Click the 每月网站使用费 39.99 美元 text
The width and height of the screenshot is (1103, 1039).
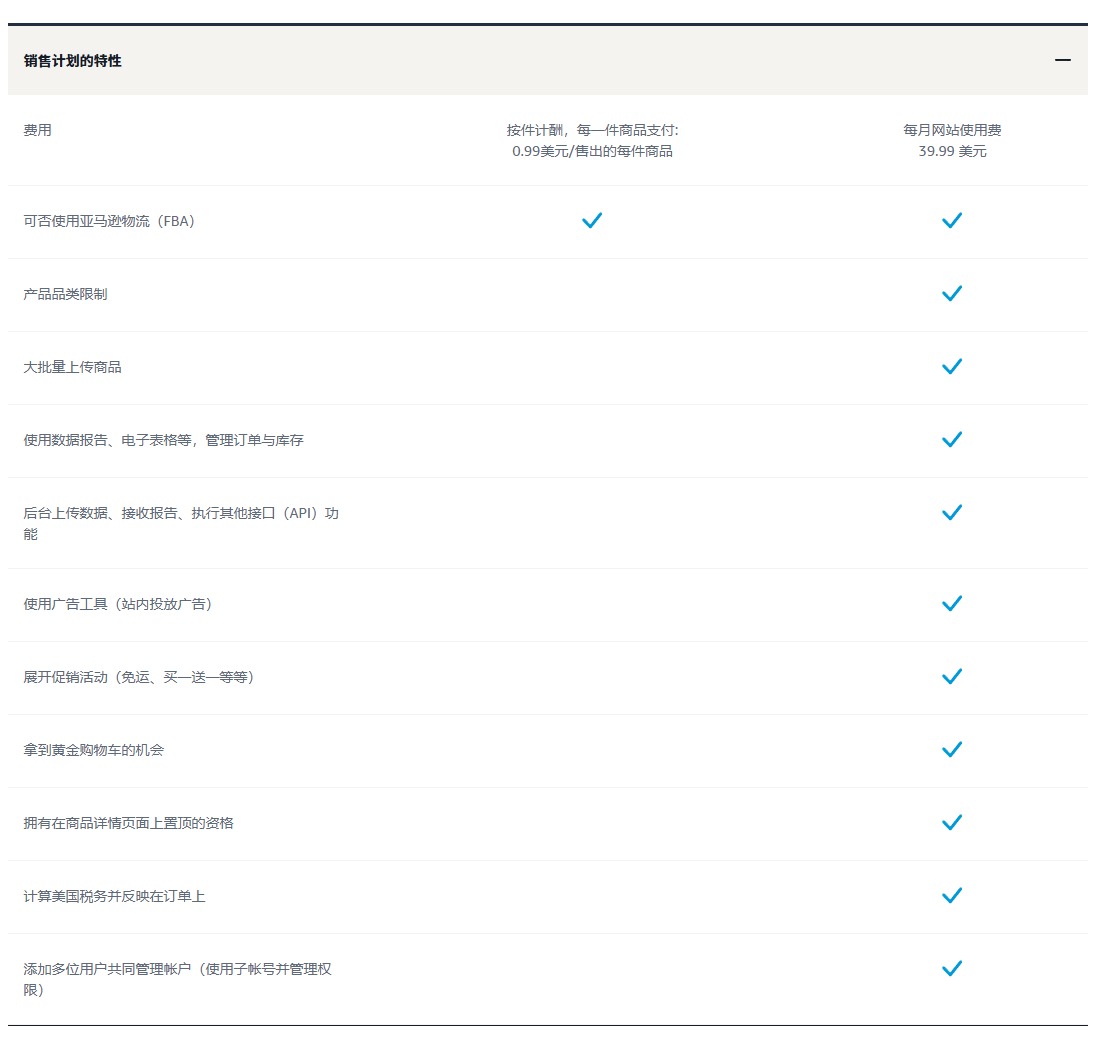click(952, 141)
